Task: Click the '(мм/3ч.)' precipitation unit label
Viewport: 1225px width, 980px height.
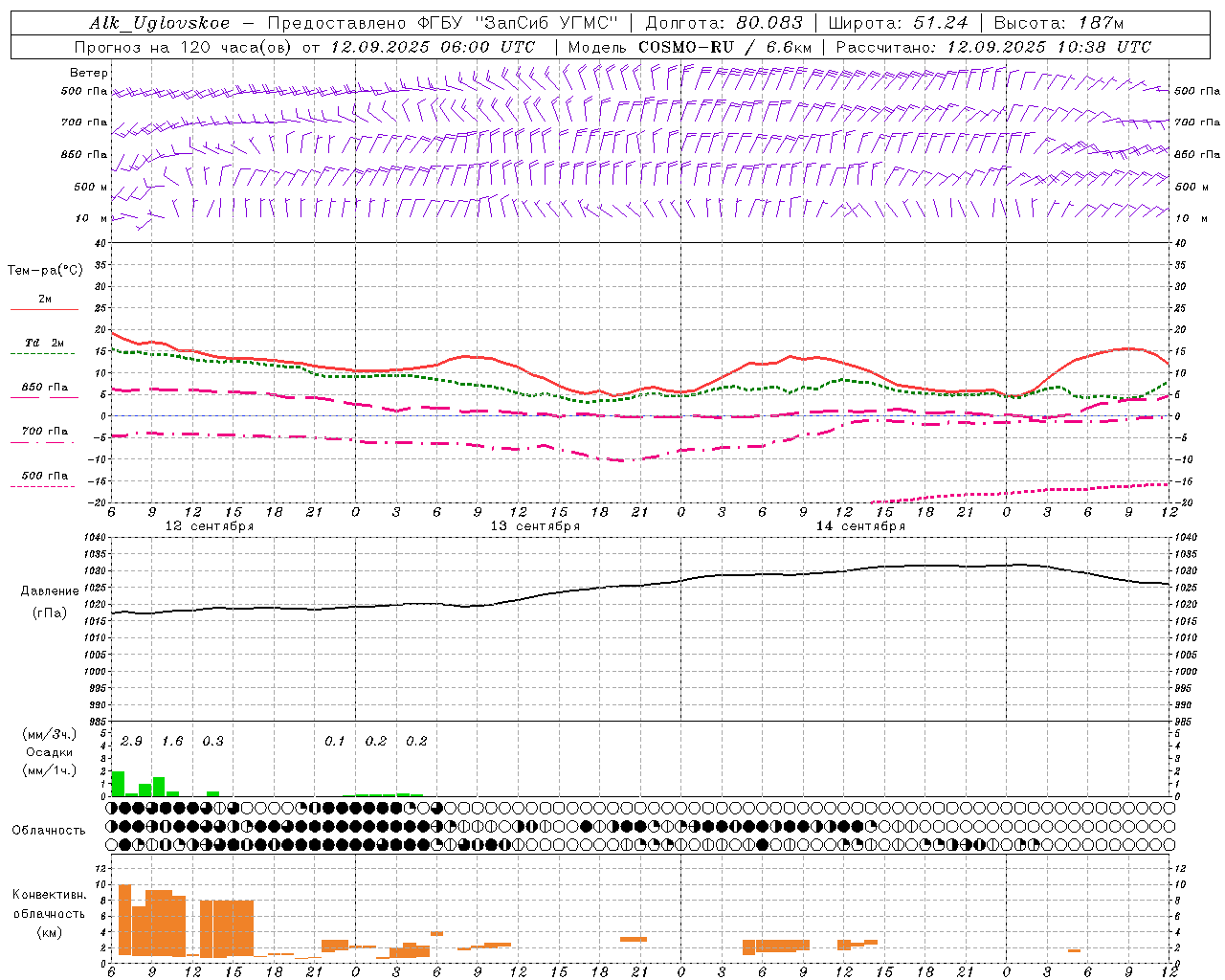Action: 50,734
